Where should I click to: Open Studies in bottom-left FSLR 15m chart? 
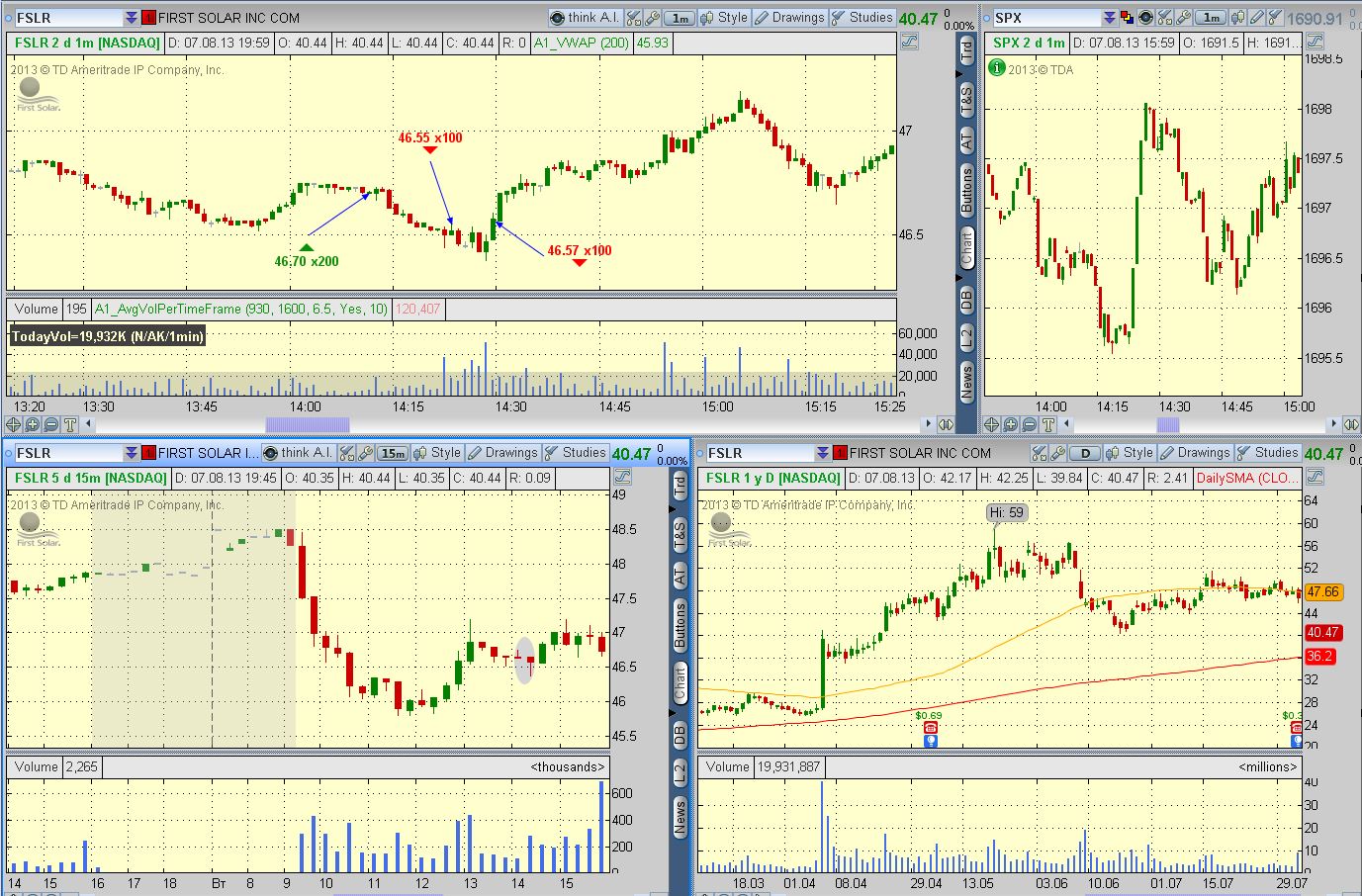[x=575, y=453]
